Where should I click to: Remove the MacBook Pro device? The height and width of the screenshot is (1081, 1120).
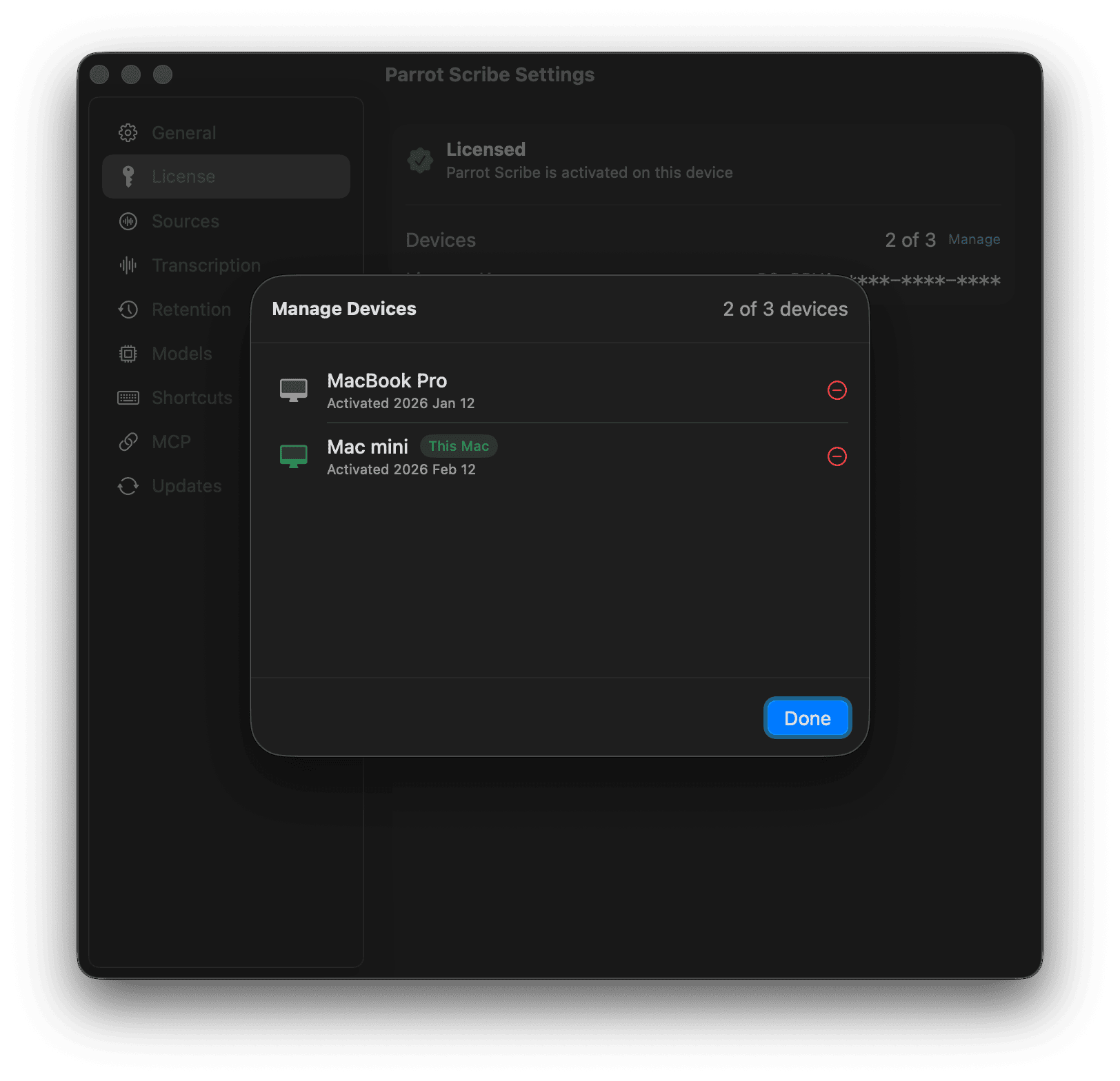(837, 390)
